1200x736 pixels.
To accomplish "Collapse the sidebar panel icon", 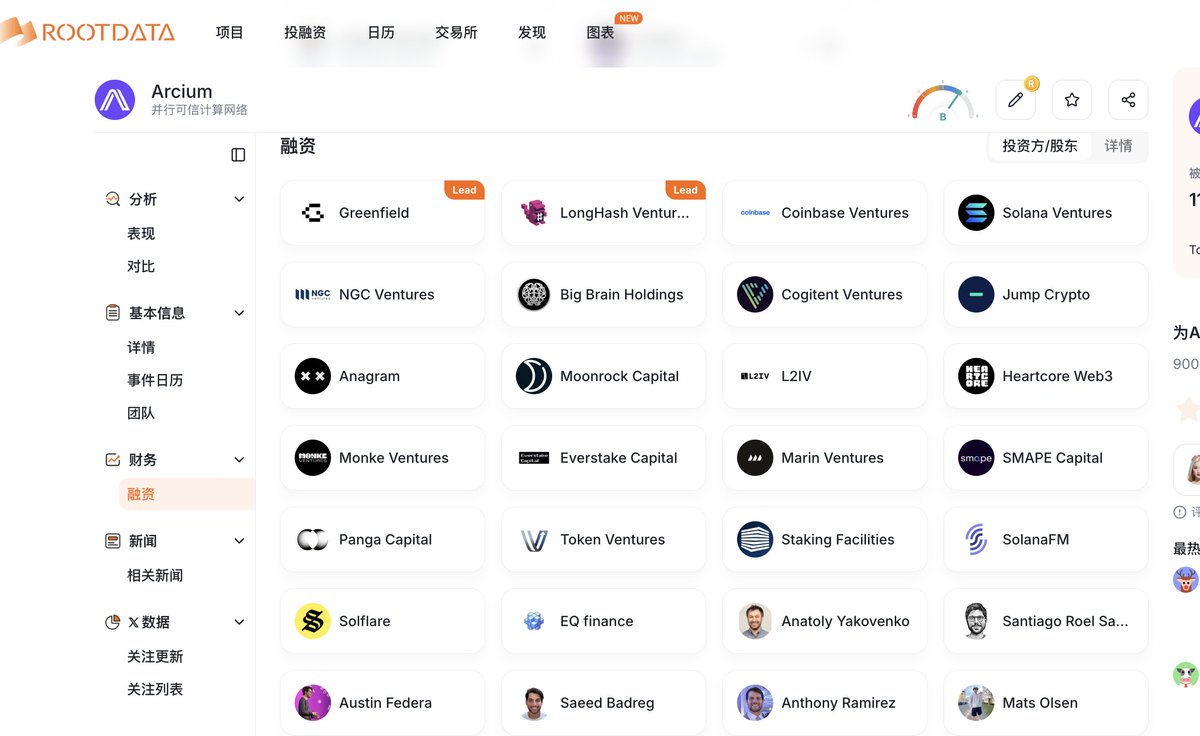I will (x=238, y=154).
